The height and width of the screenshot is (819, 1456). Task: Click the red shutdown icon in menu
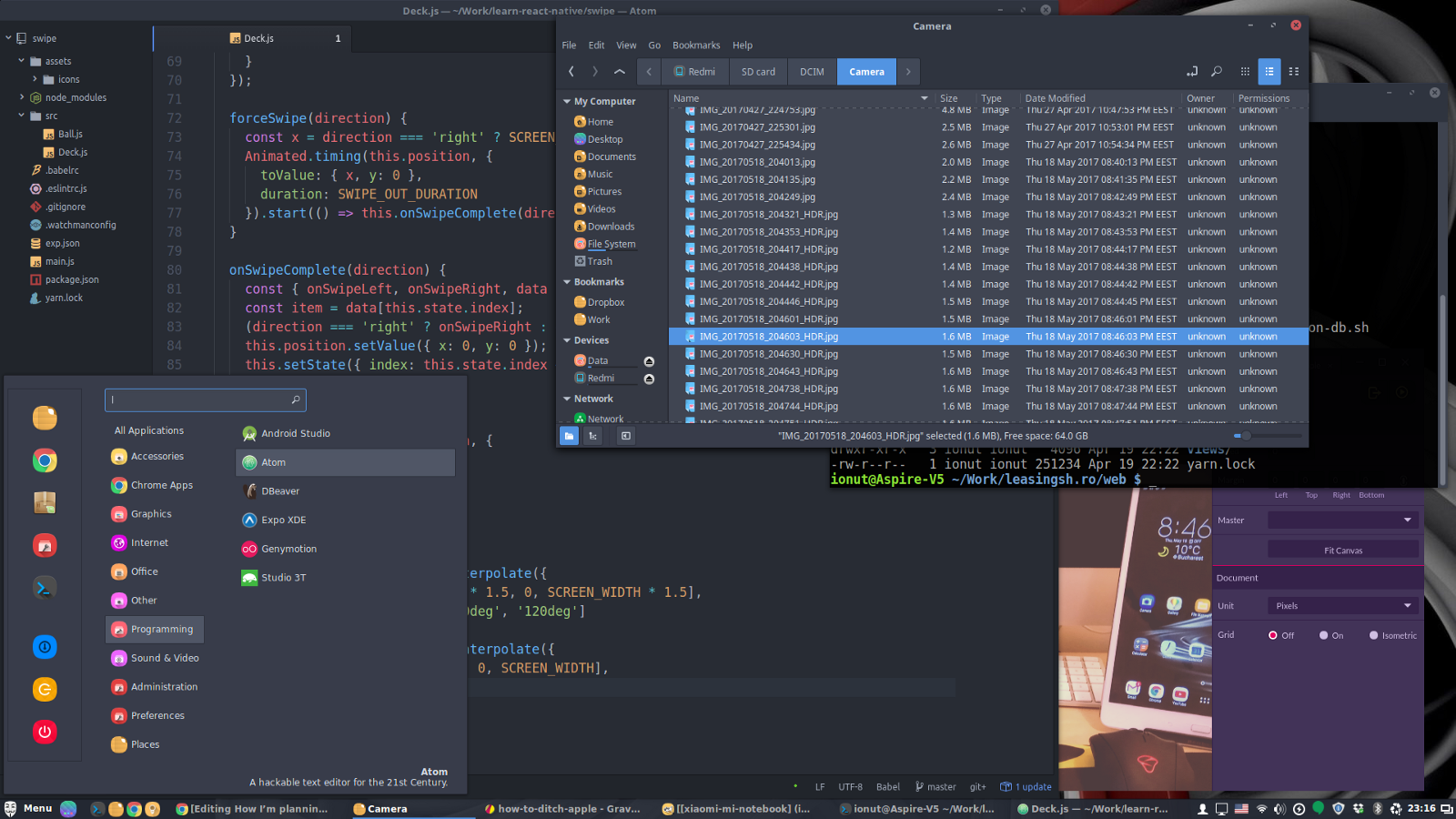(45, 732)
